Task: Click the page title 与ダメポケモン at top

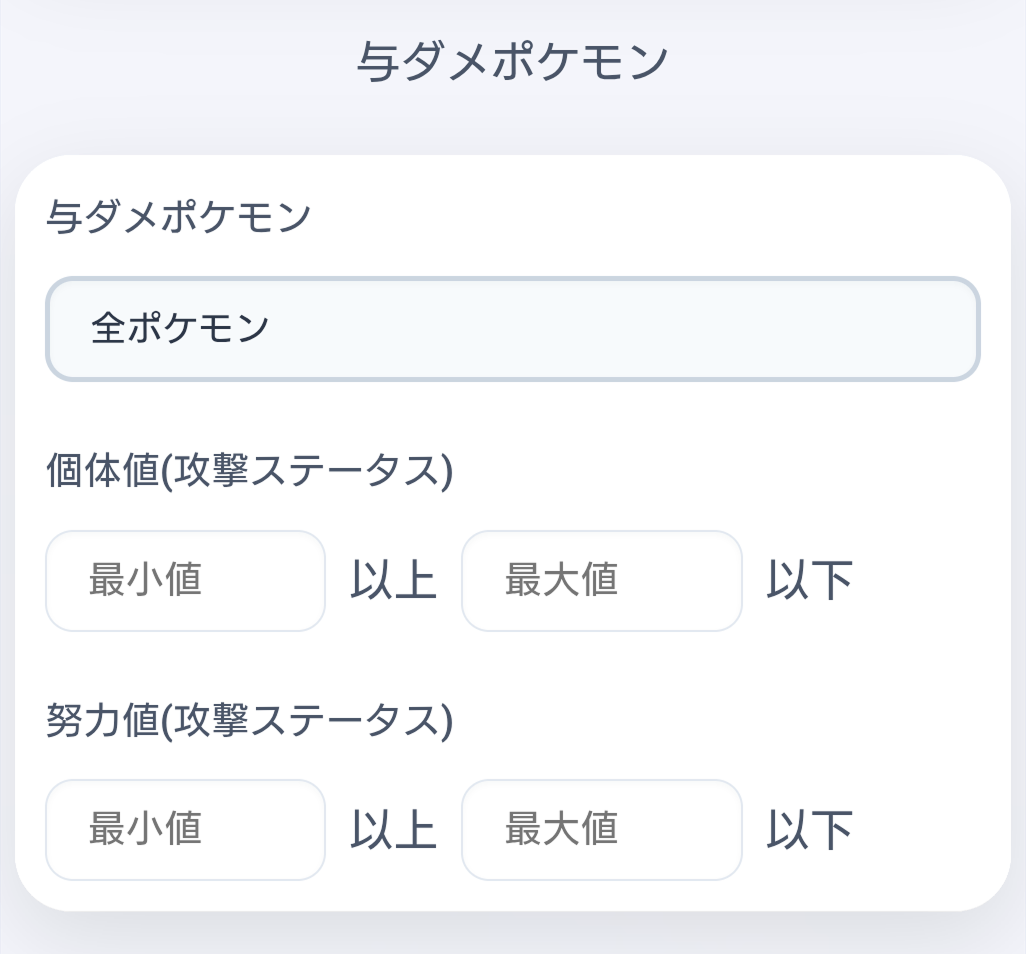Action: click(512, 62)
